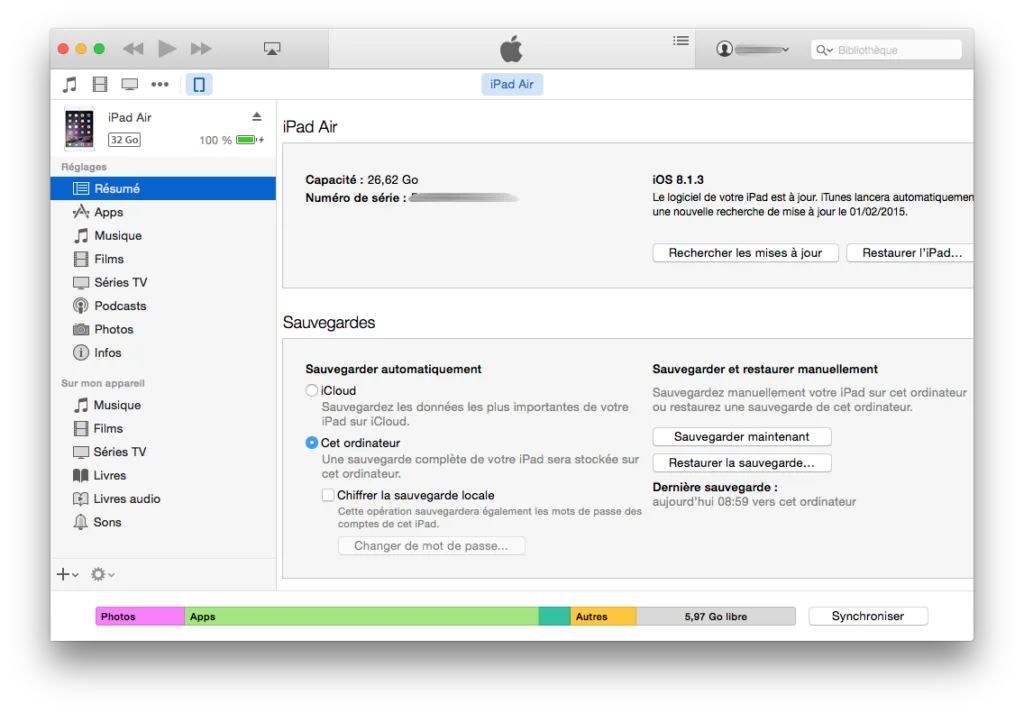Open the Up Next list icon

(681, 41)
